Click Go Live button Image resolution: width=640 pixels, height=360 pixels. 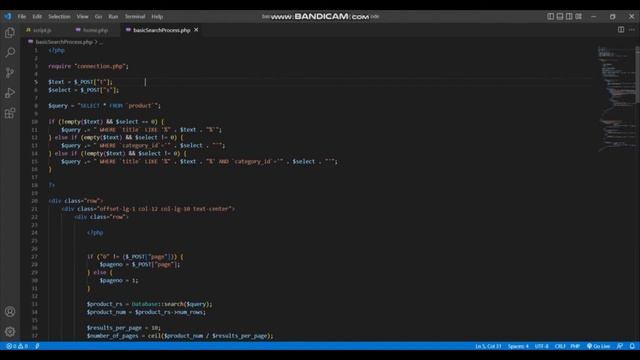coord(598,346)
